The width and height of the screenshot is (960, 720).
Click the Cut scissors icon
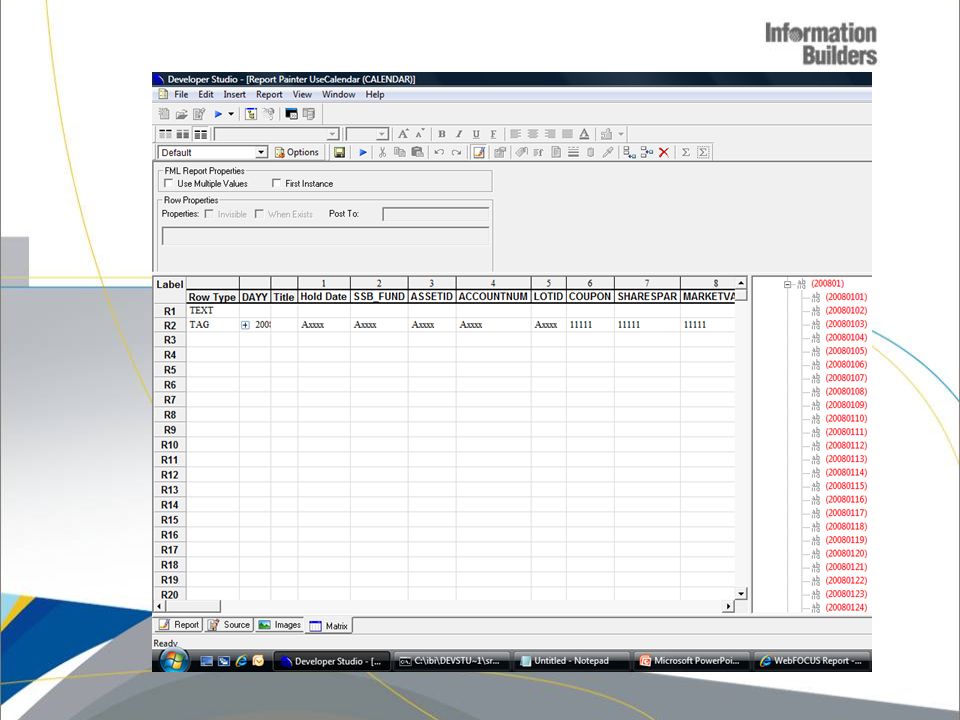click(382, 152)
